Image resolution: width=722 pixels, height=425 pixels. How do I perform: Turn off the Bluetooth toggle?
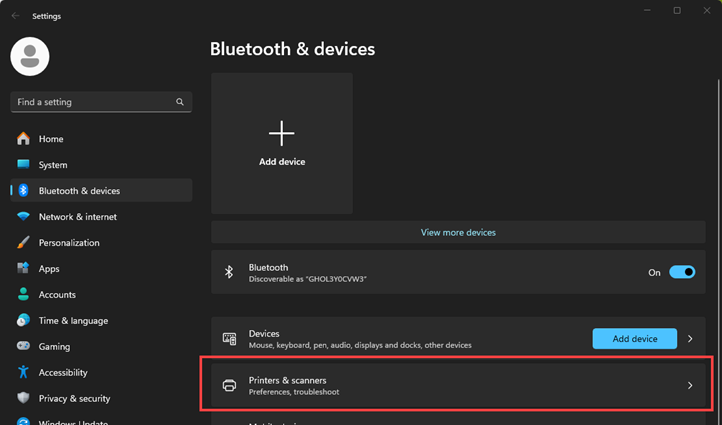click(x=682, y=272)
